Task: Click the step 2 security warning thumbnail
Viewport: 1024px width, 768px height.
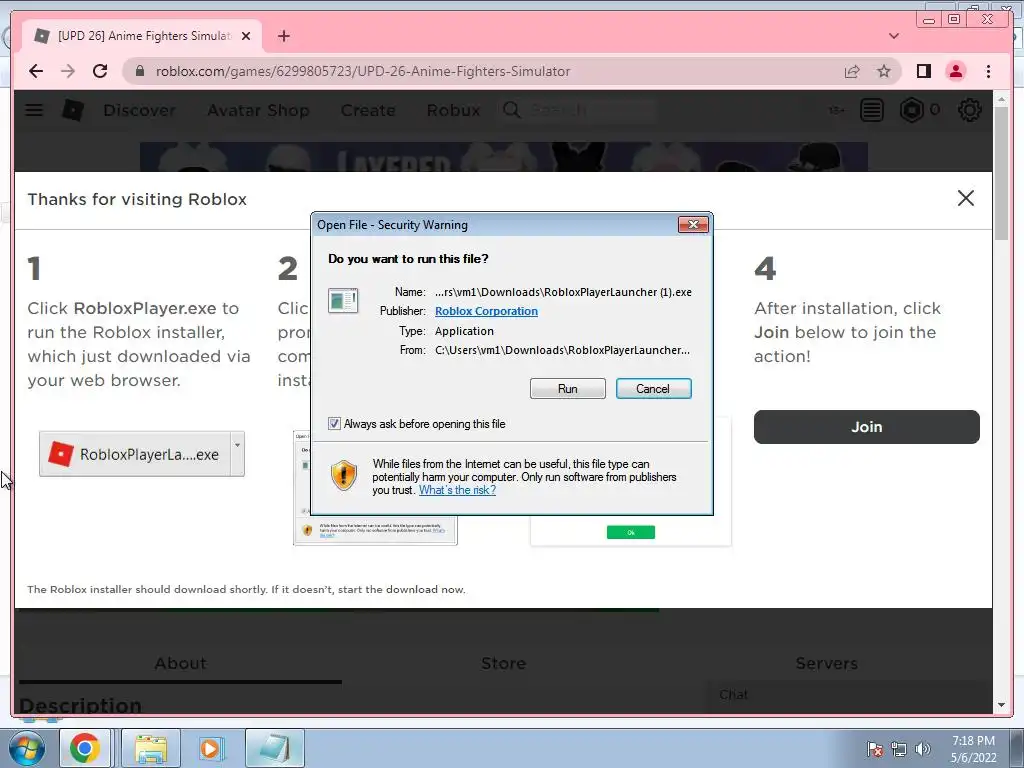Action: (375, 530)
